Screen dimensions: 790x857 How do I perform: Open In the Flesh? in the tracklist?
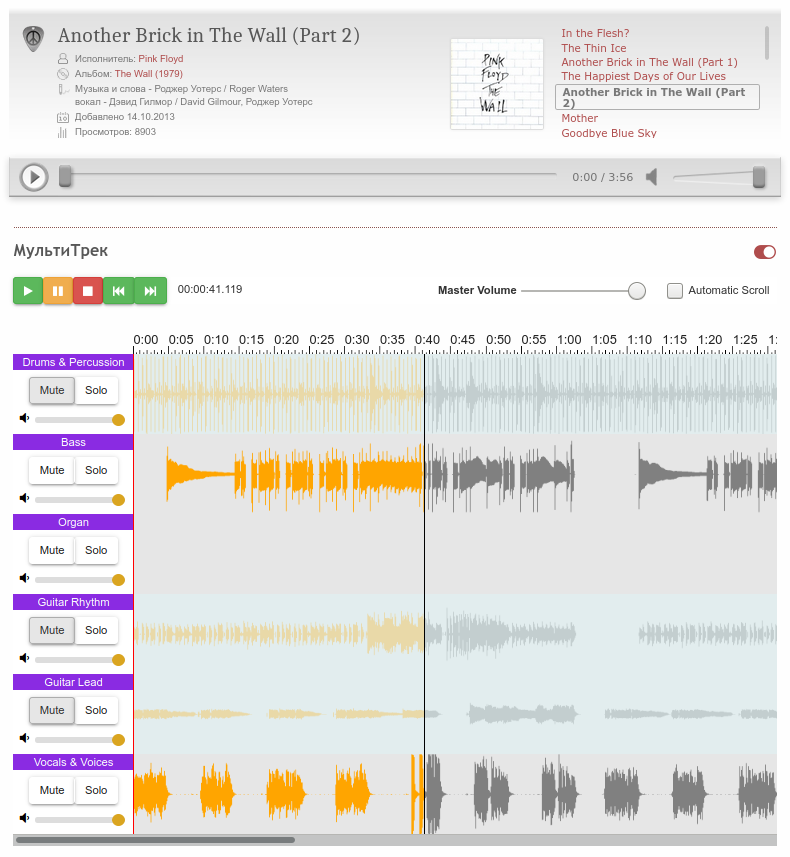(595, 33)
